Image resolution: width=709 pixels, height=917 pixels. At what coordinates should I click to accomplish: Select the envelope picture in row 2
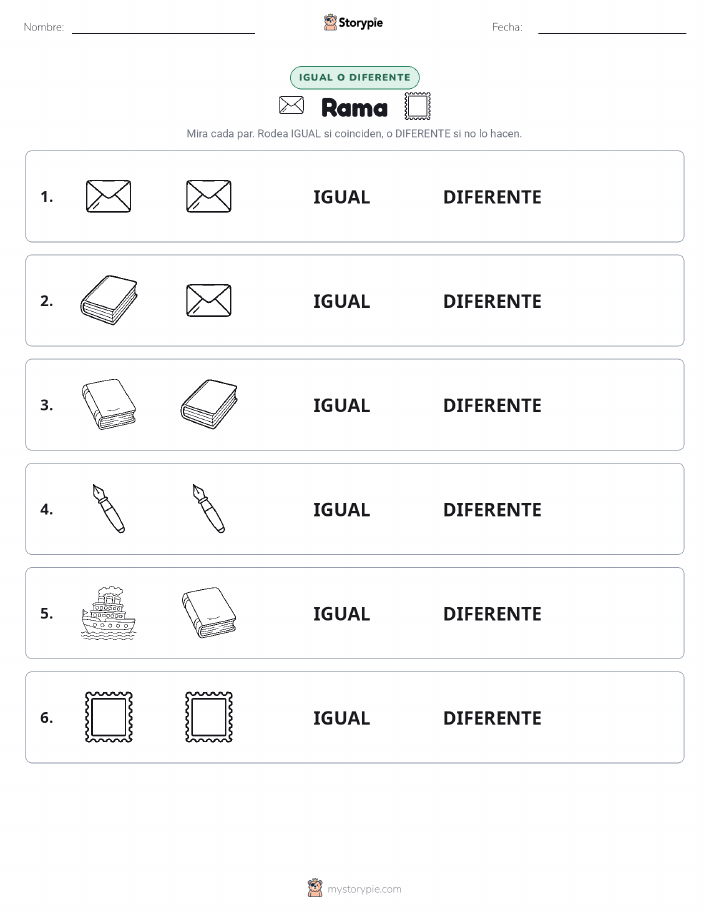pyautogui.click(x=209, y=300)
